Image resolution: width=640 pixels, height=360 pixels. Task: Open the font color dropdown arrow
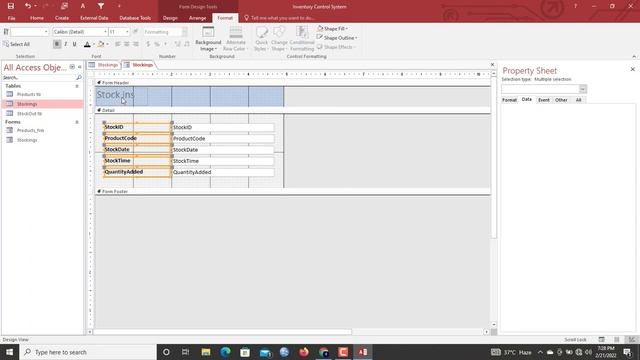pyautogui.click(x=93, y=44)
